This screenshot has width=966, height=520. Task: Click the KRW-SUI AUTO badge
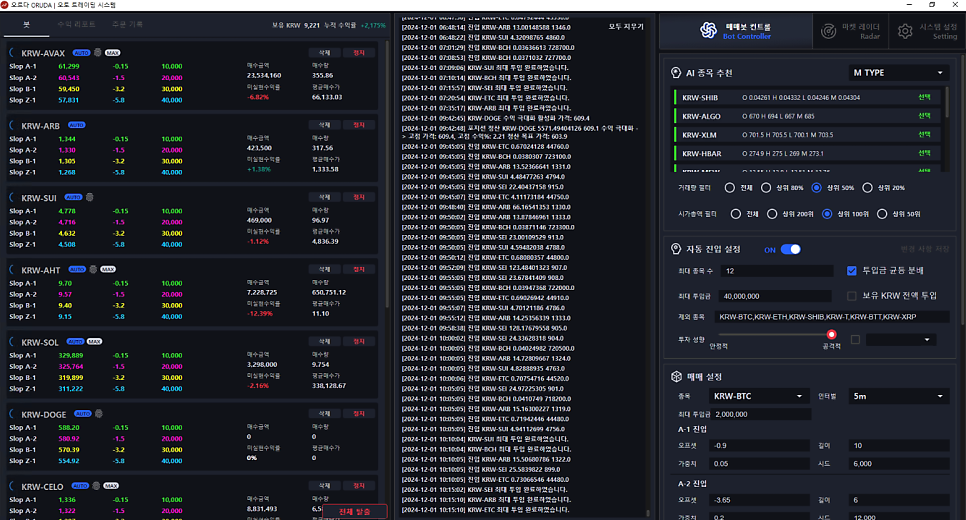pos(73,197)
